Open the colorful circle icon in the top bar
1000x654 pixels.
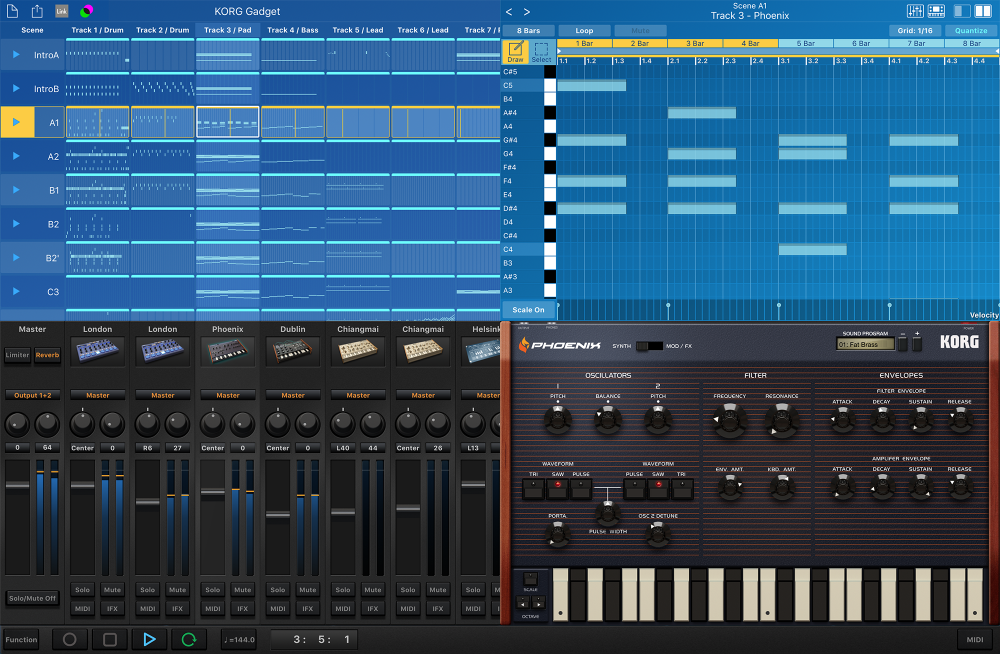pos(87,11)
